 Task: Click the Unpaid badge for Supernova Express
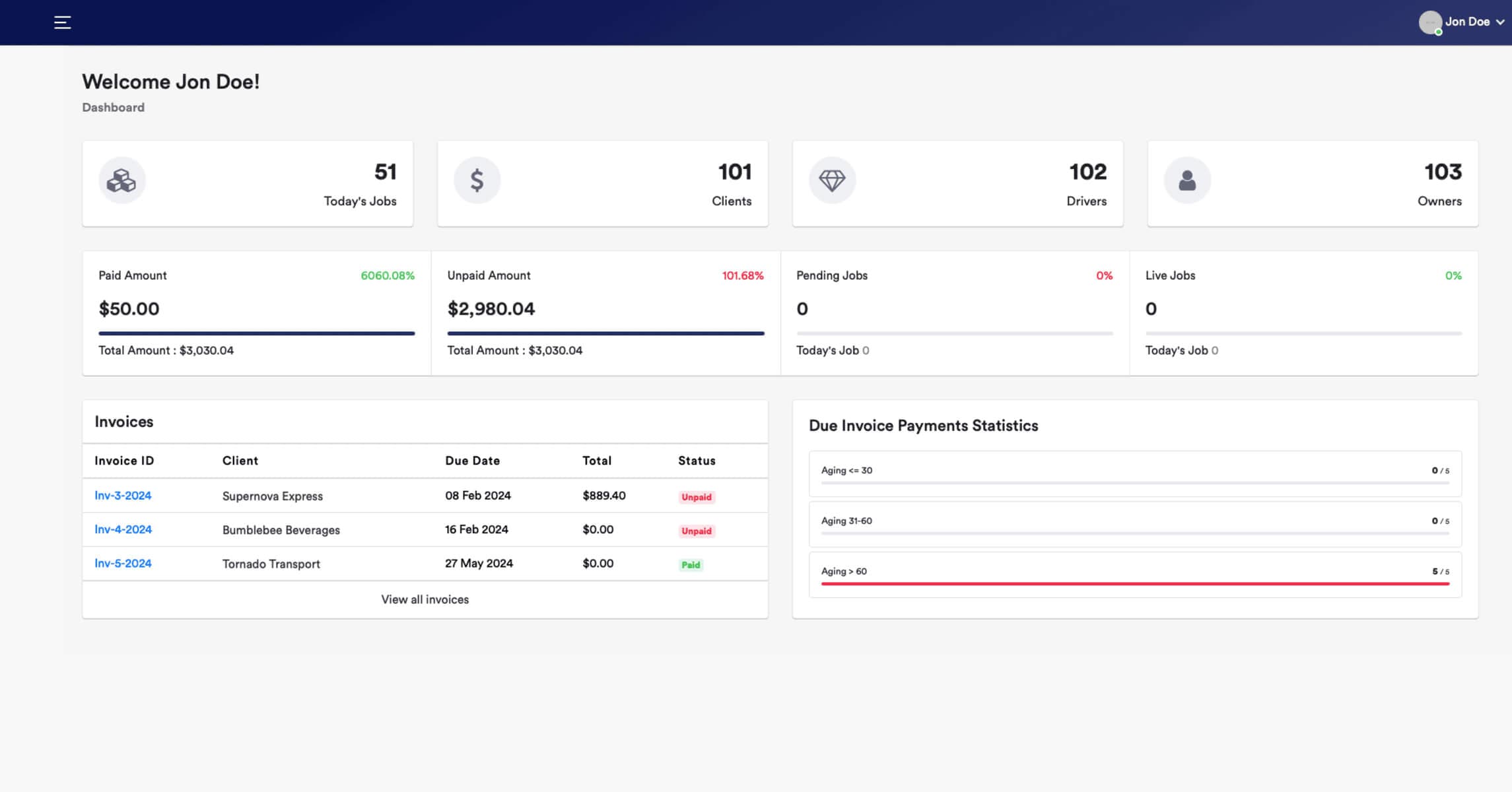coord(697,497)
